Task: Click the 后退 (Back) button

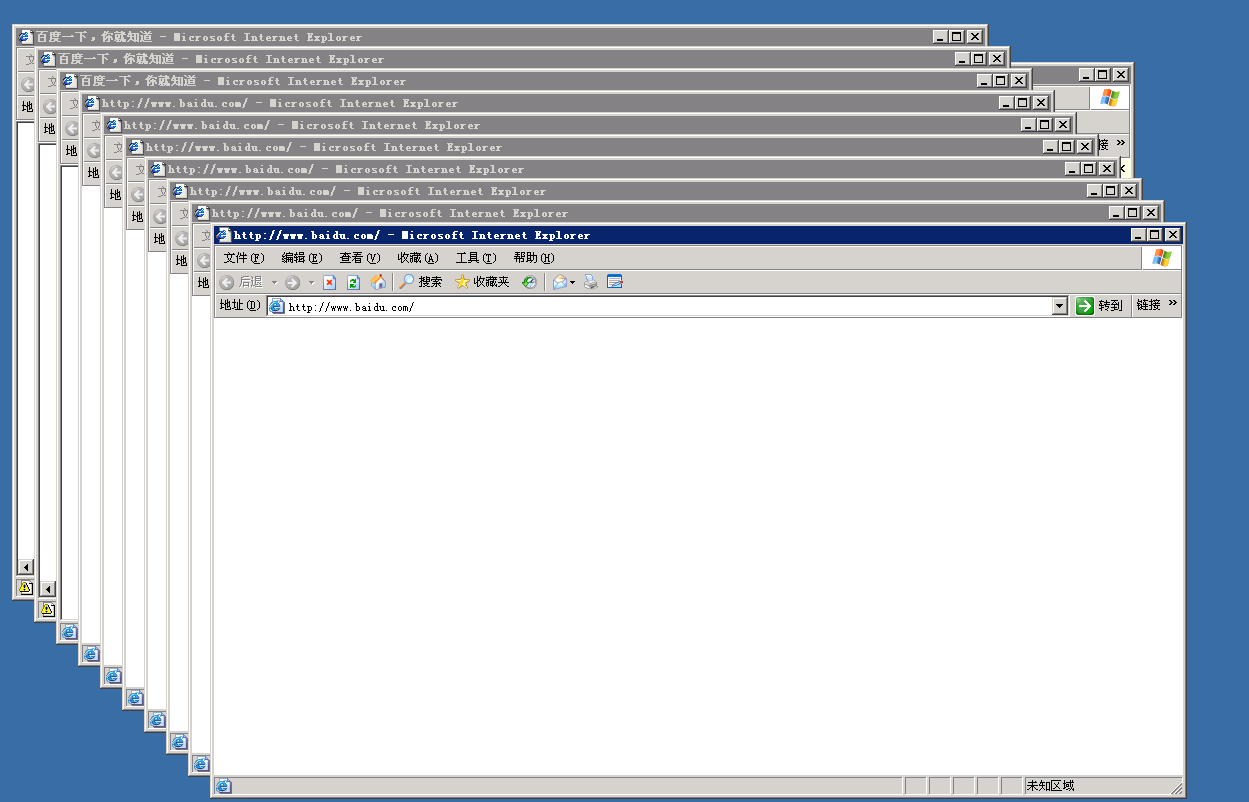Action: (241, 283)
